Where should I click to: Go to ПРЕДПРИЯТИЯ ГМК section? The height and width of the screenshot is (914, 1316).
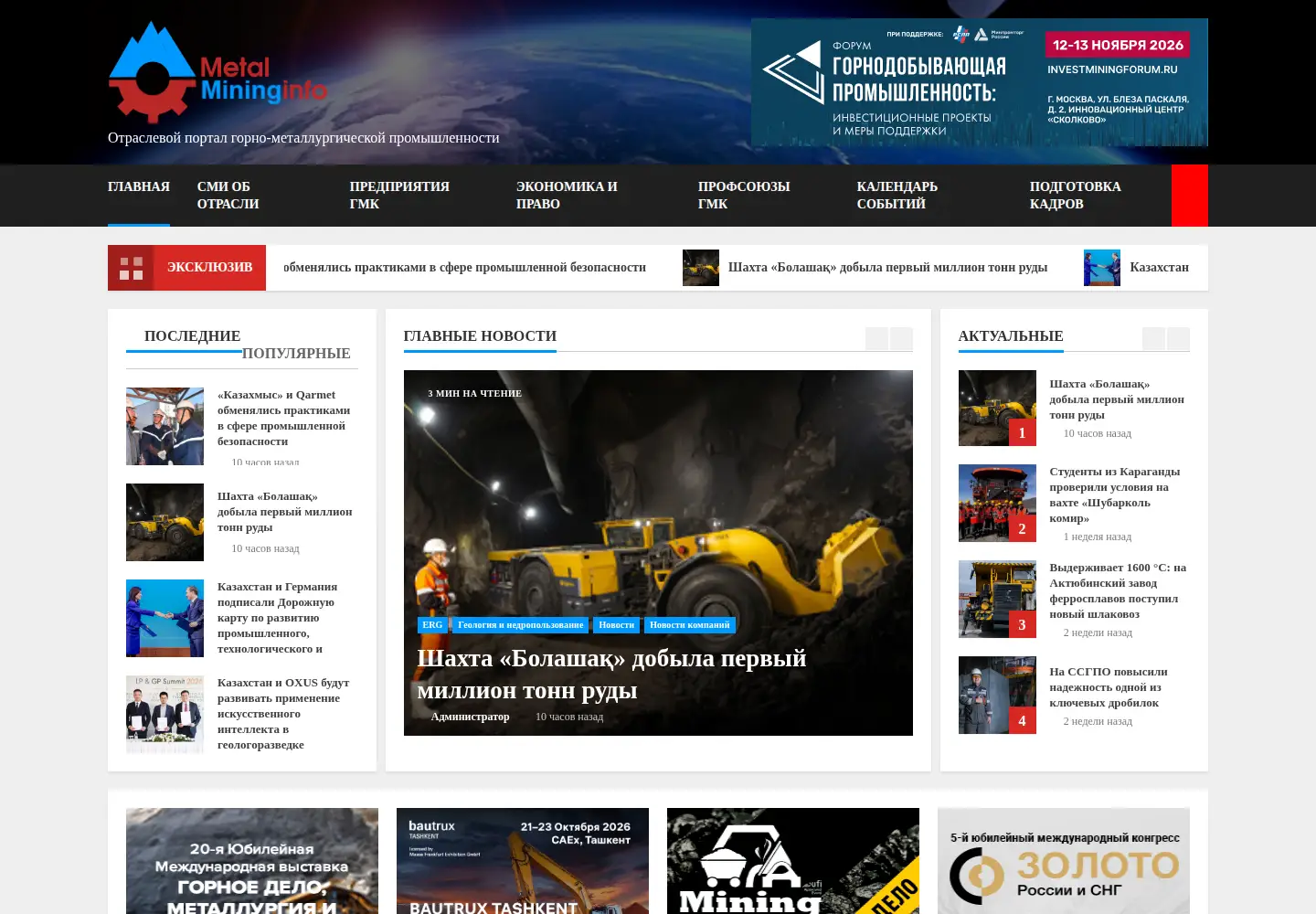point(399,195)
